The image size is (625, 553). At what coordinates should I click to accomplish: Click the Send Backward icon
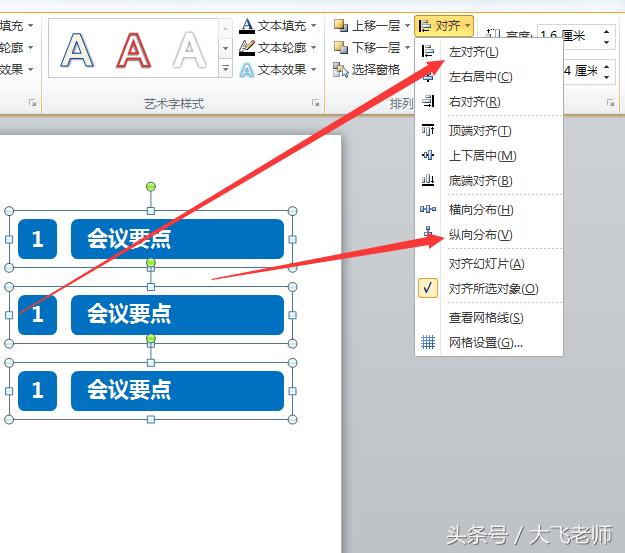pos(341,47)
